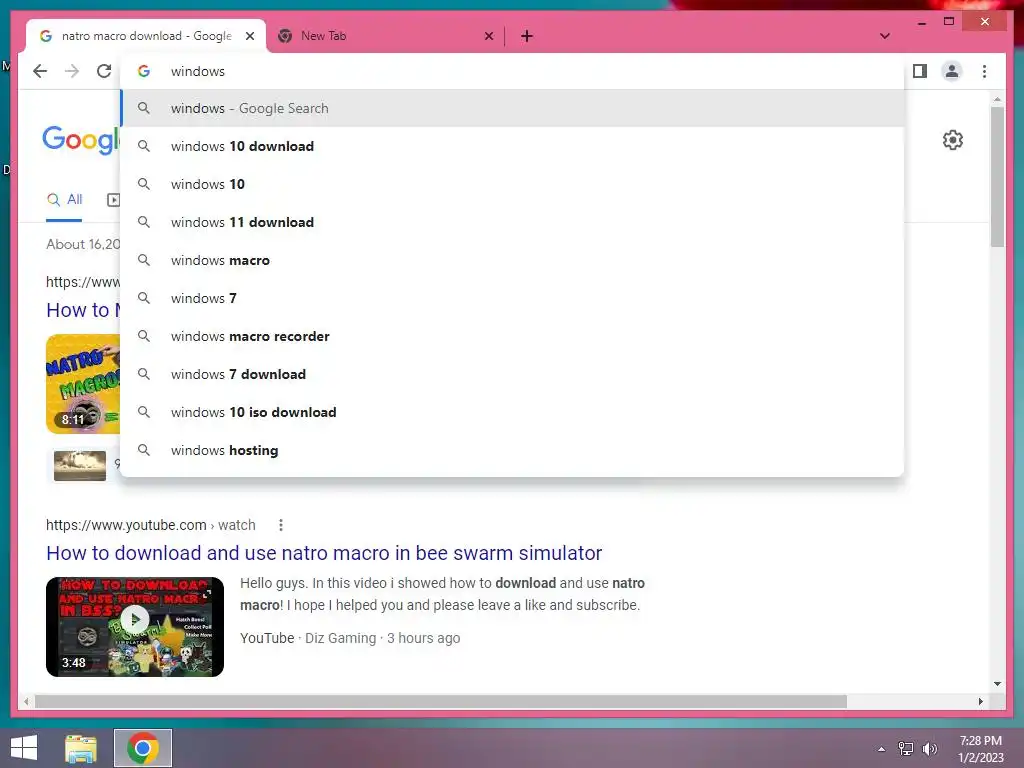The image size is (1024, 768).
Task: Open a new browser tab
Action: [527, 36]
